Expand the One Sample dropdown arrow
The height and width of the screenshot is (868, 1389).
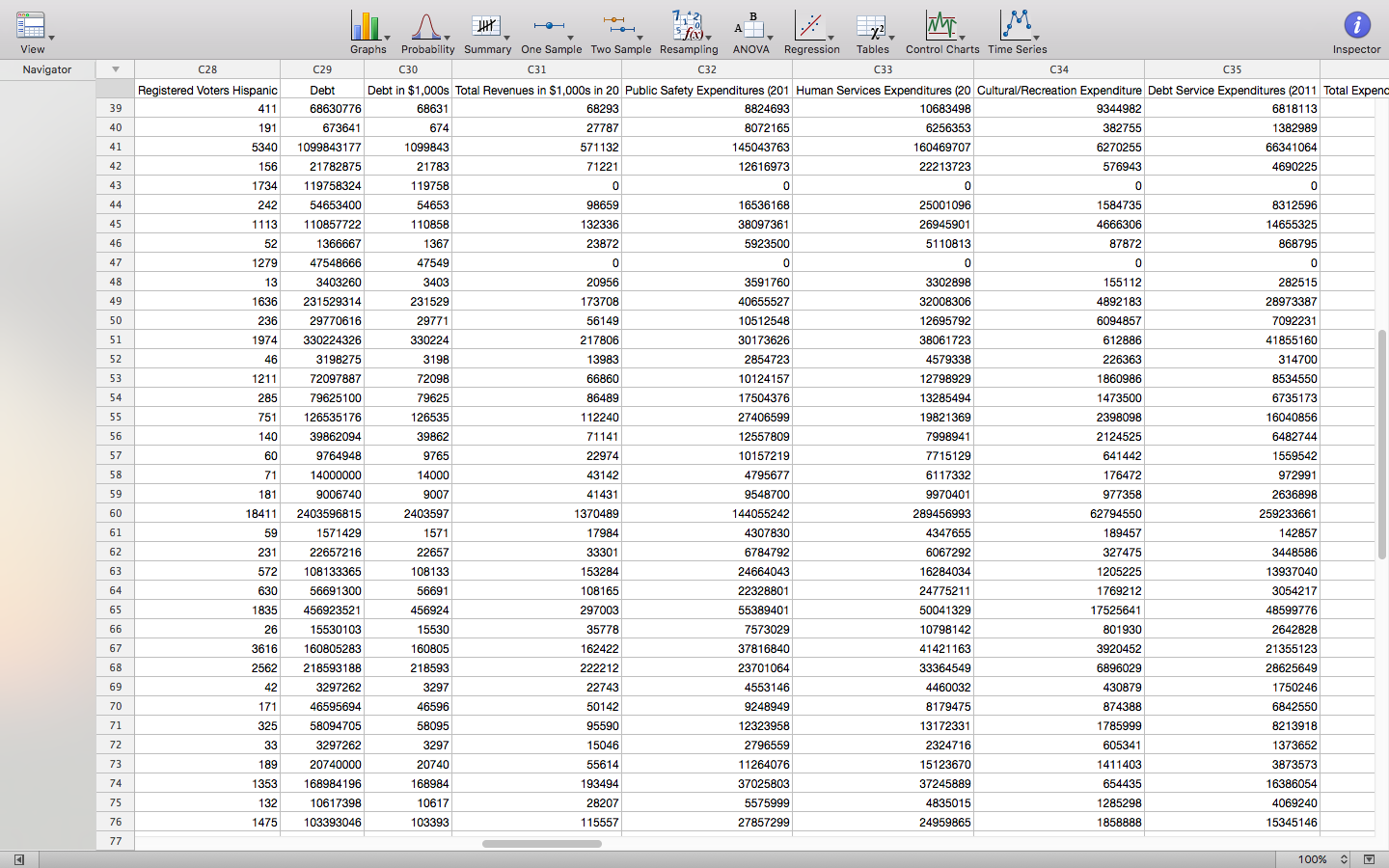pyautogui.click(x=571, y=39)
